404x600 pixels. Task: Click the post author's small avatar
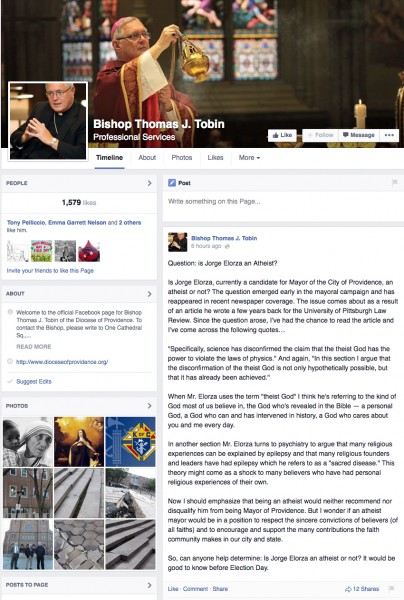pyautogui.click(x=178, y=242)
